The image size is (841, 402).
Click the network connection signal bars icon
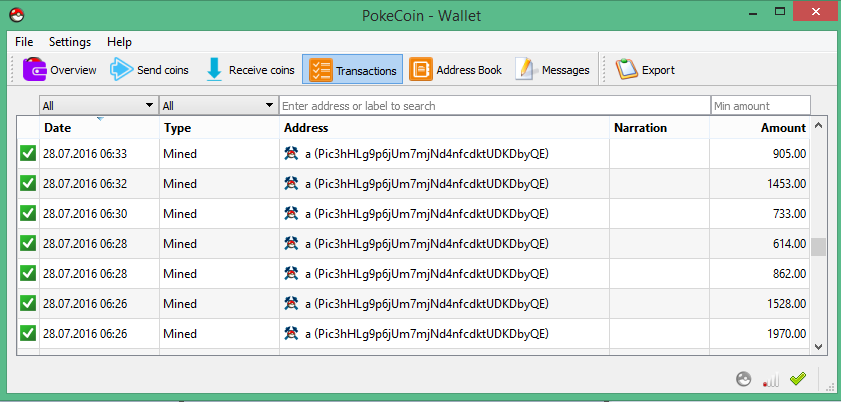tap(771, 379)
